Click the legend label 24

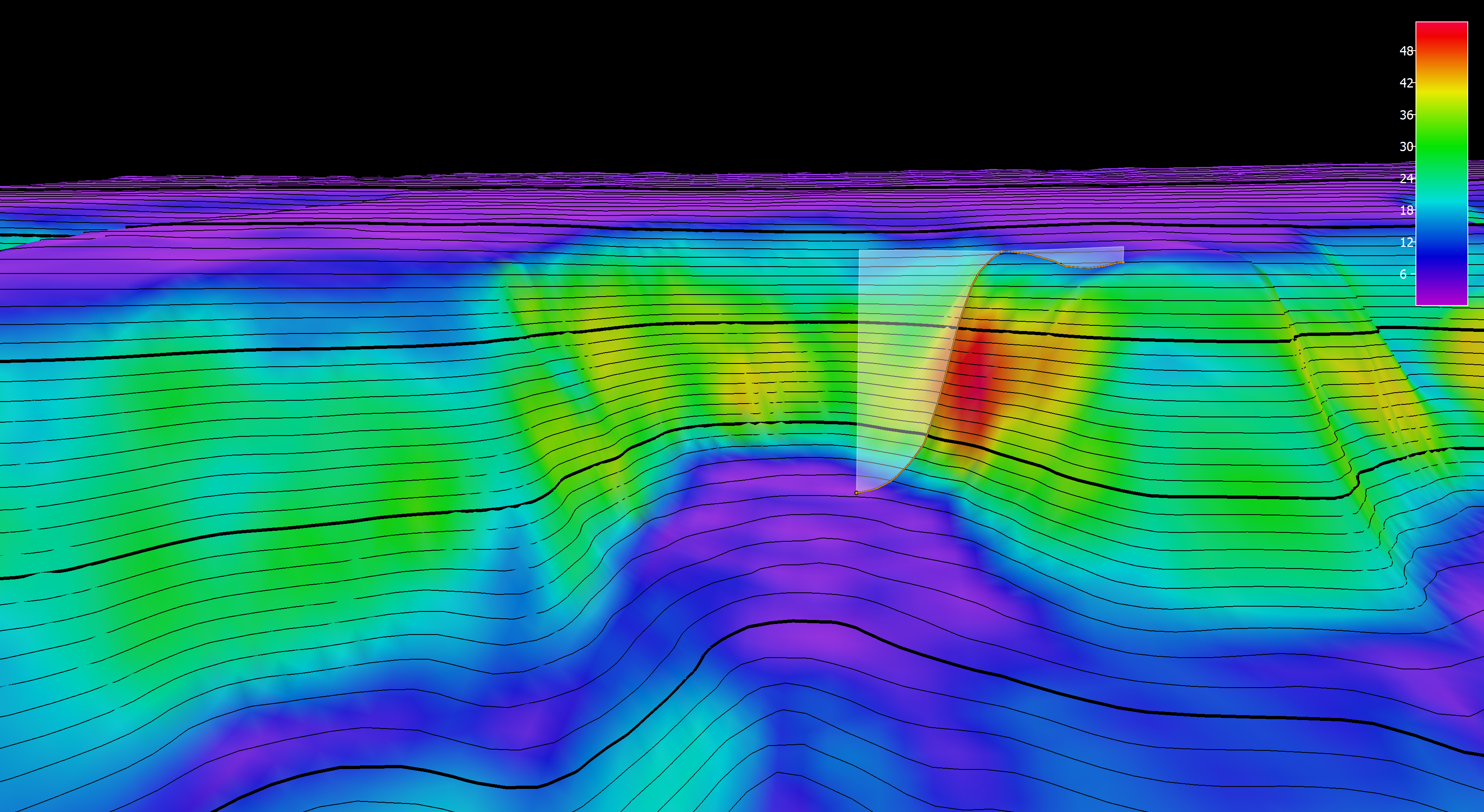pyautogui.click(x=1406, y=179)
